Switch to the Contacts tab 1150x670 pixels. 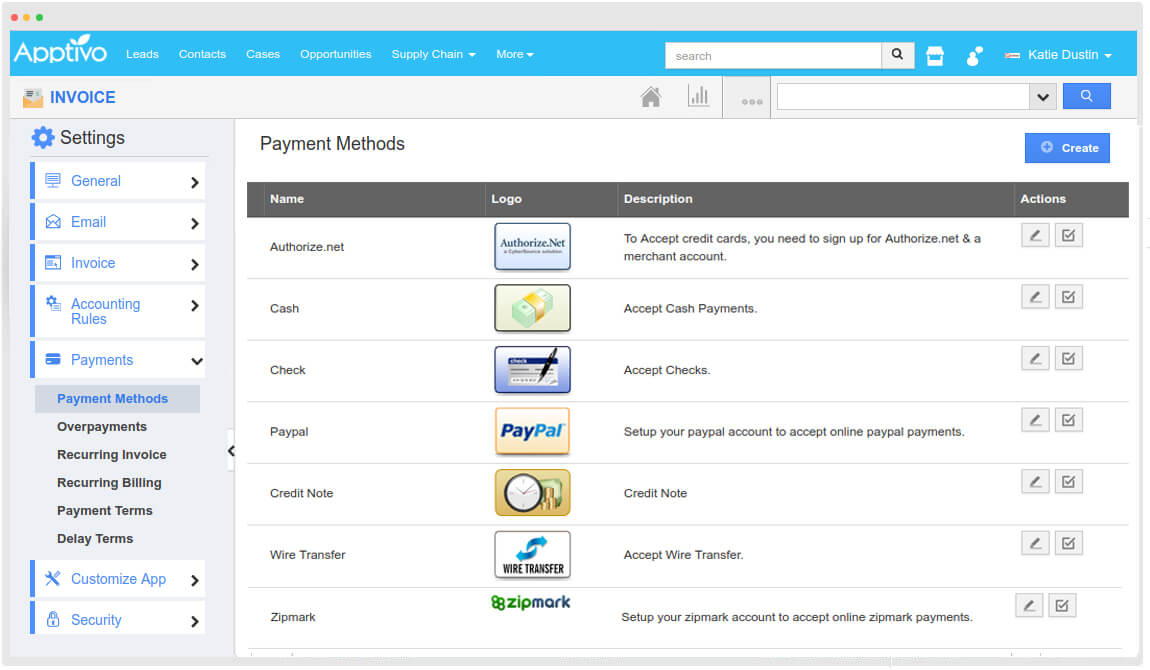coord(202,55)
